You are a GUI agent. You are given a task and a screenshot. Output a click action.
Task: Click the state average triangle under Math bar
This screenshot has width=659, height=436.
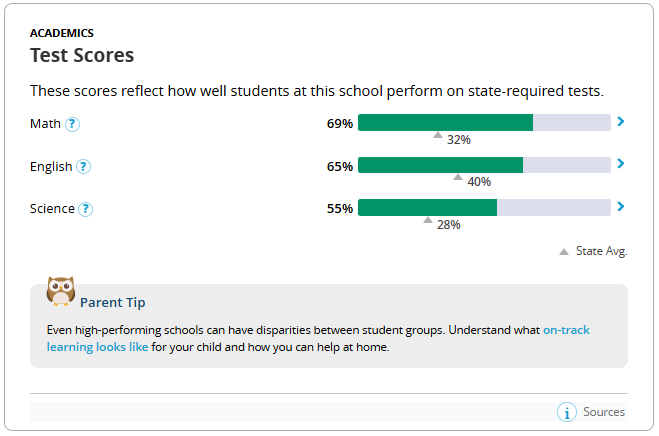(438, 135)
